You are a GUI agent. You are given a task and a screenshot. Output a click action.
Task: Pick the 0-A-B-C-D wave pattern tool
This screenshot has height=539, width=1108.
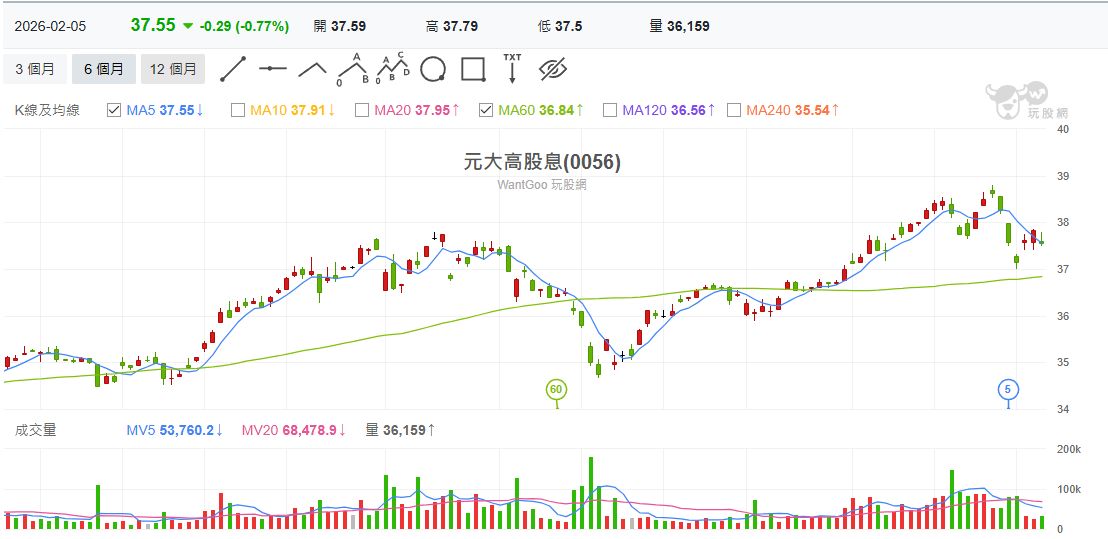click(392, 69)
